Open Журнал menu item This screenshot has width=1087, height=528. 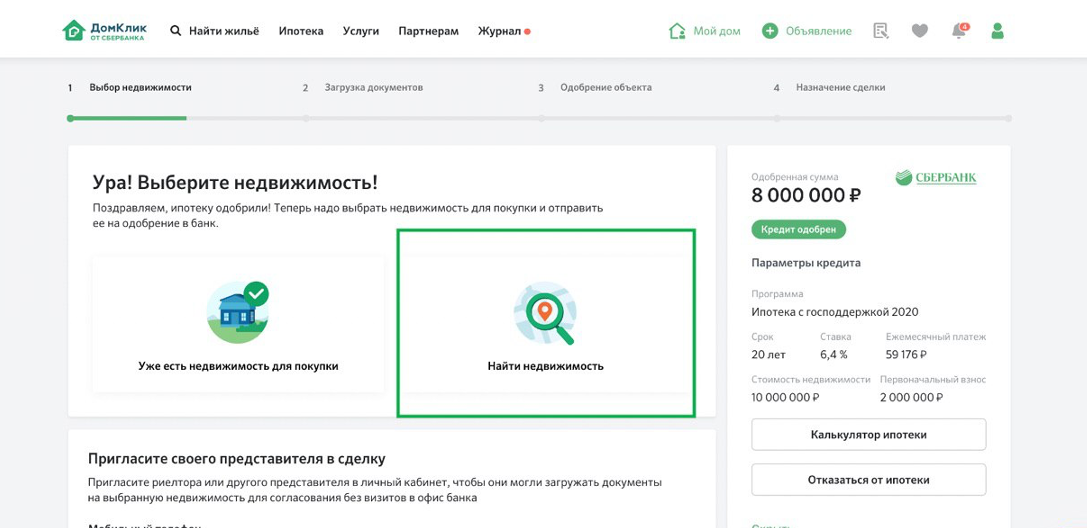coord(499,31)
